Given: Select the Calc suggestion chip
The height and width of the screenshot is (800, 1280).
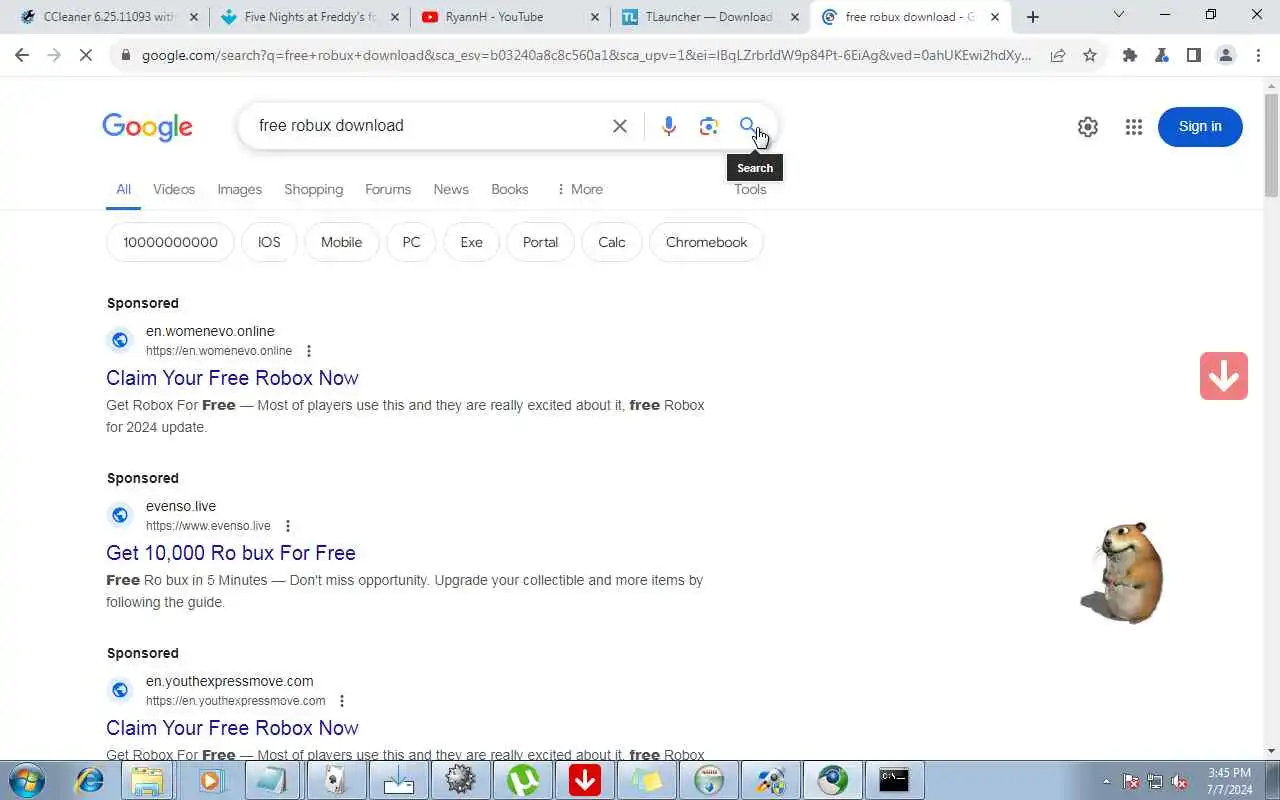Looking at the screenshot, I should click(x=612, y=242).
